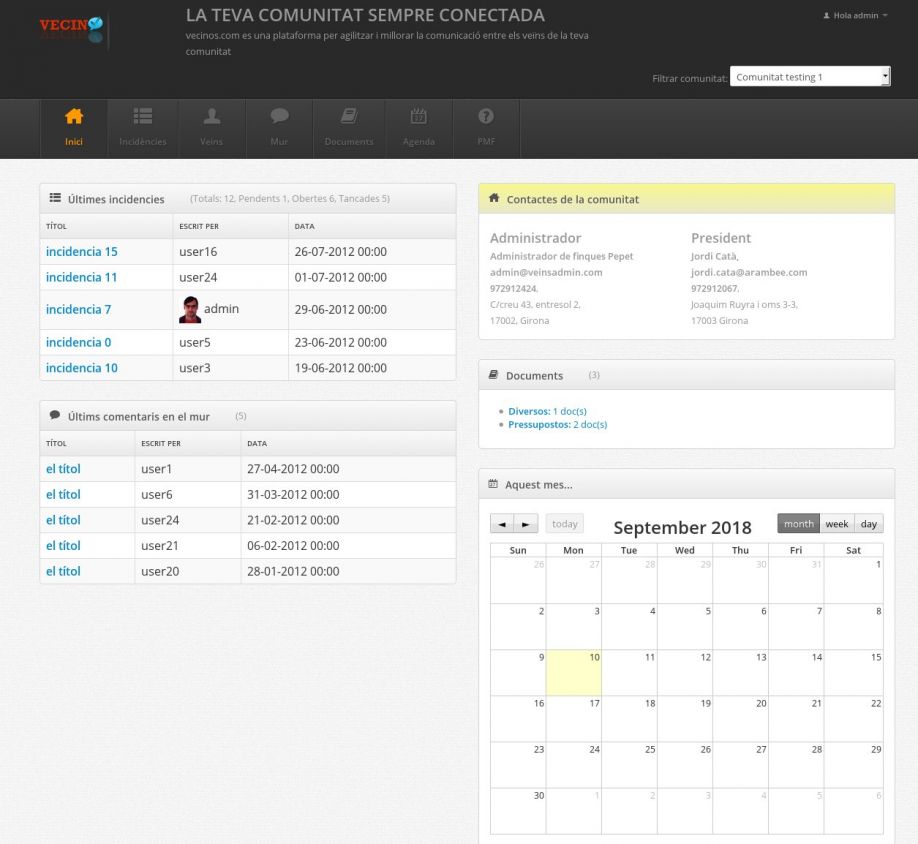
Task: Click the VECINOS logo
Action: coord(71,30)
